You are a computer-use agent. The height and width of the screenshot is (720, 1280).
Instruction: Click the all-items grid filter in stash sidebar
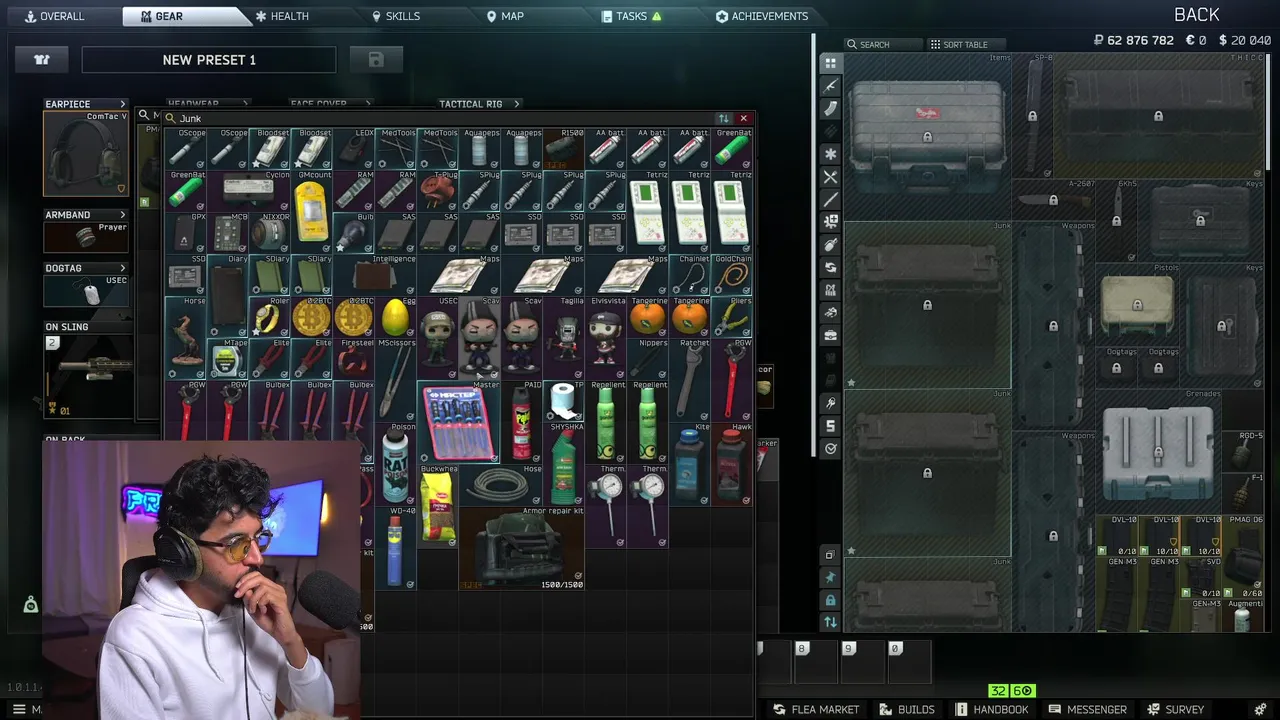[x=830, y=63]
